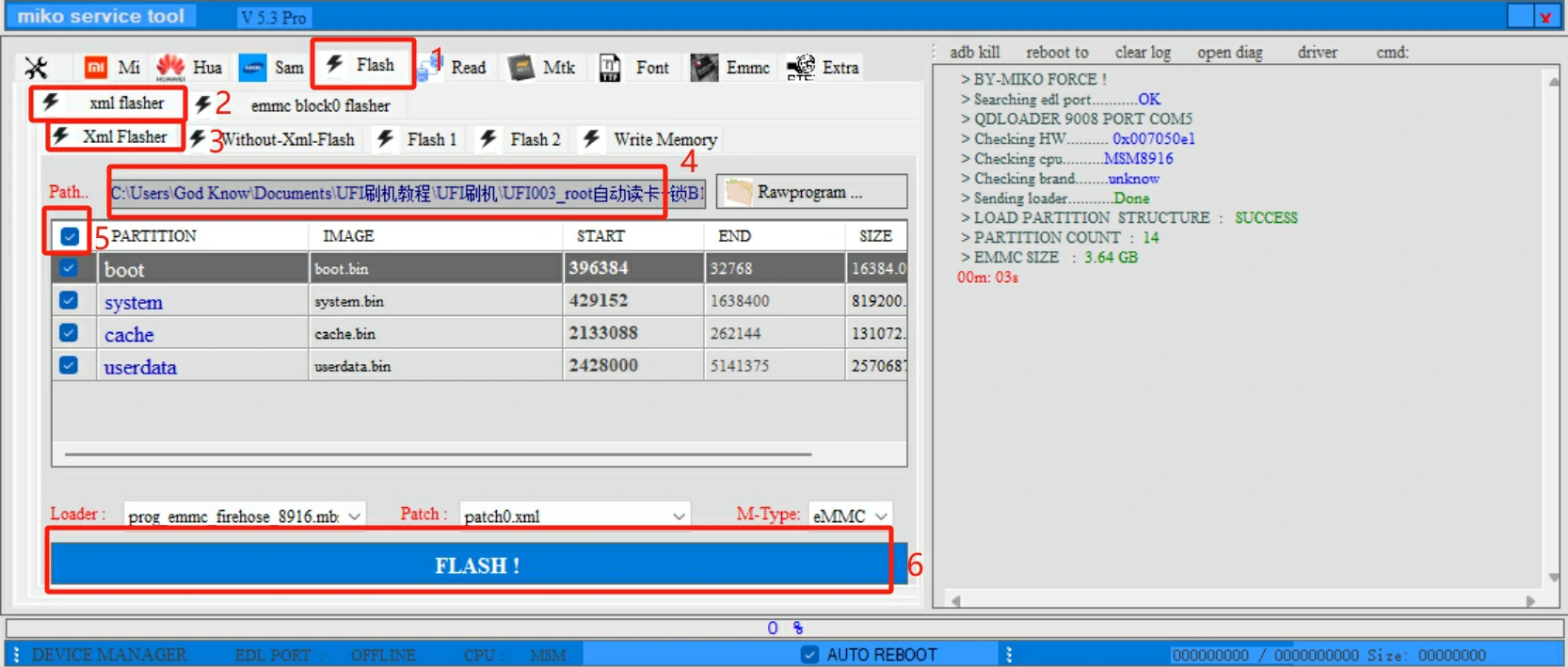Toggle the AUTO REBOOT checkbox
This screenshot has width=1568, height=667.
click(809, 655)
